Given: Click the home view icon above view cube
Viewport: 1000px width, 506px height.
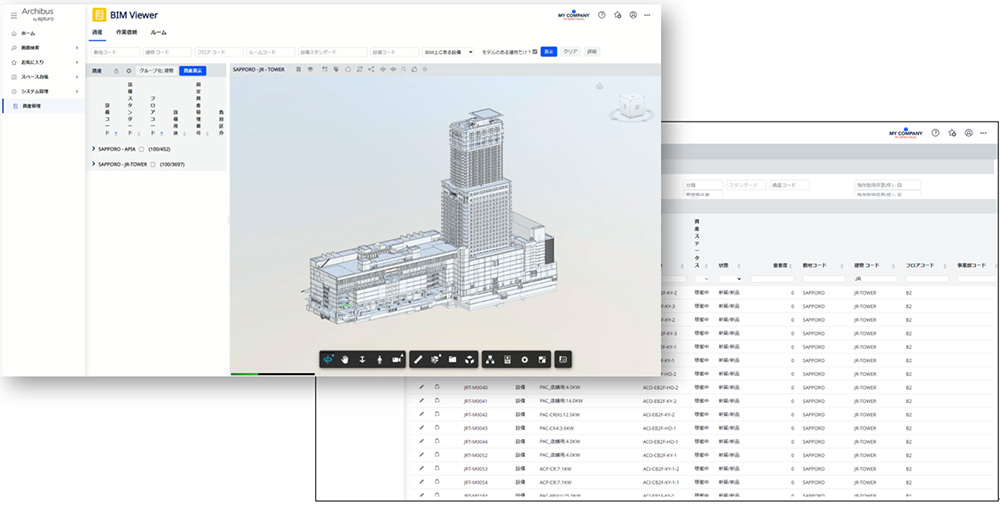Looking at the screenshot, I should tap(600, 87).
